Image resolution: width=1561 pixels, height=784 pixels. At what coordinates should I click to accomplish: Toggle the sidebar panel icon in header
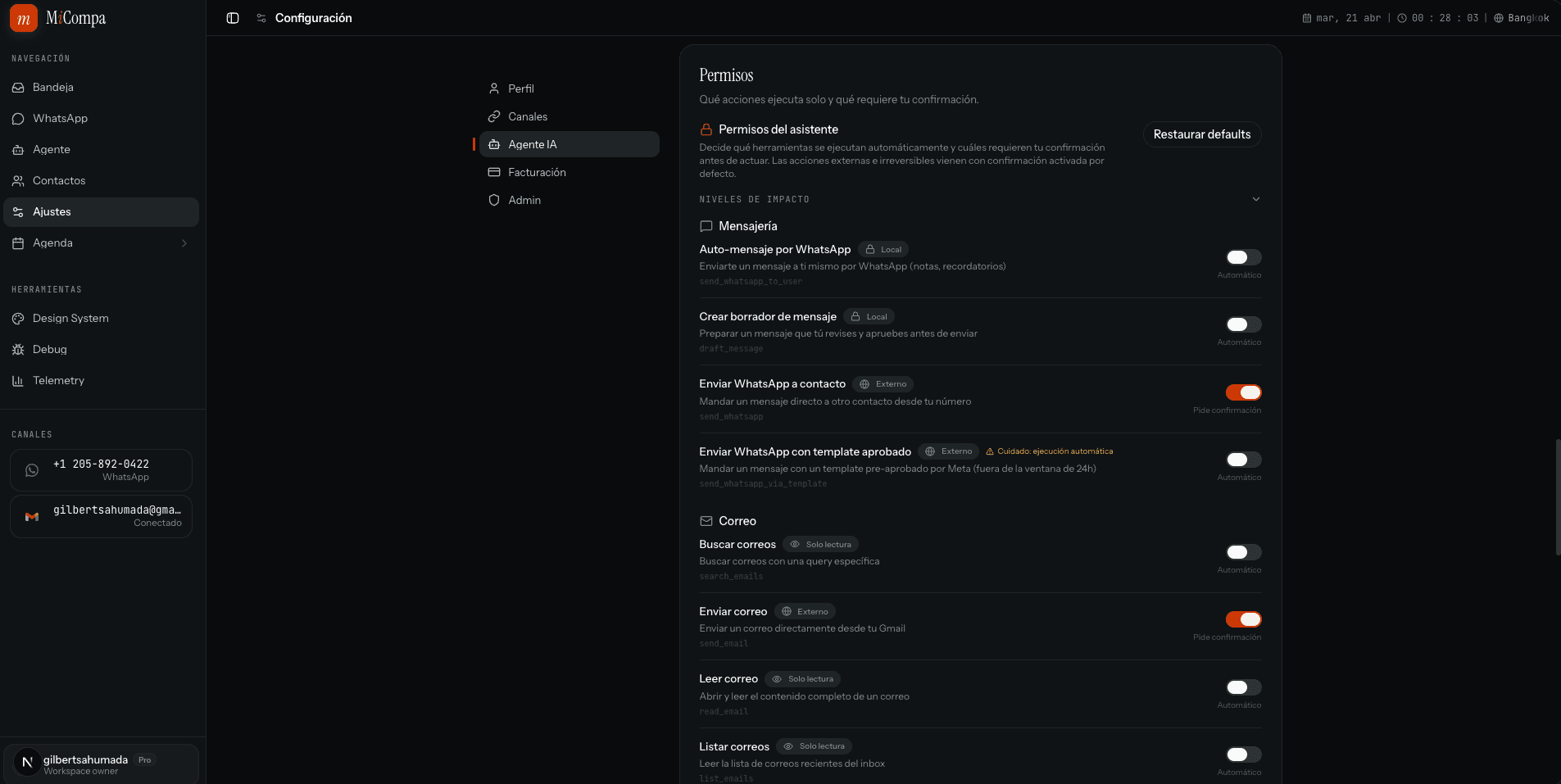(x=233, y=18)
